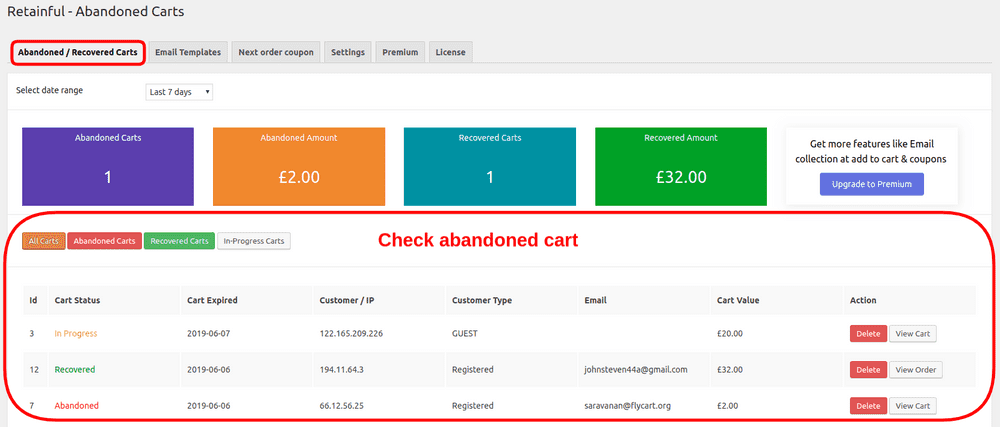The image size is (1000, 427).
Task: Switch to the Email Templates tab
Action: [x=188, y=52]
